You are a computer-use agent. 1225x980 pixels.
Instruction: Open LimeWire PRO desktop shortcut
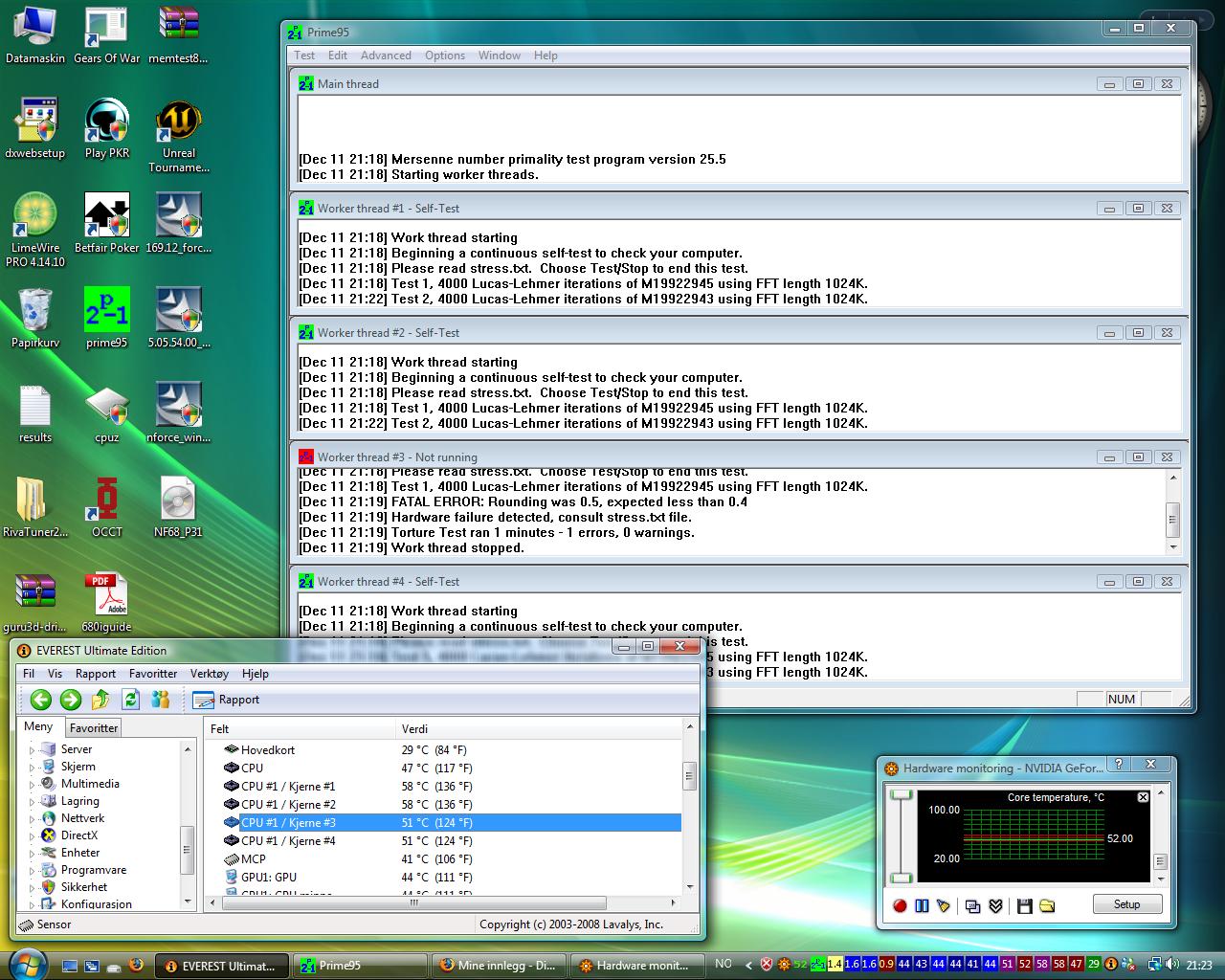pos(35,231)
